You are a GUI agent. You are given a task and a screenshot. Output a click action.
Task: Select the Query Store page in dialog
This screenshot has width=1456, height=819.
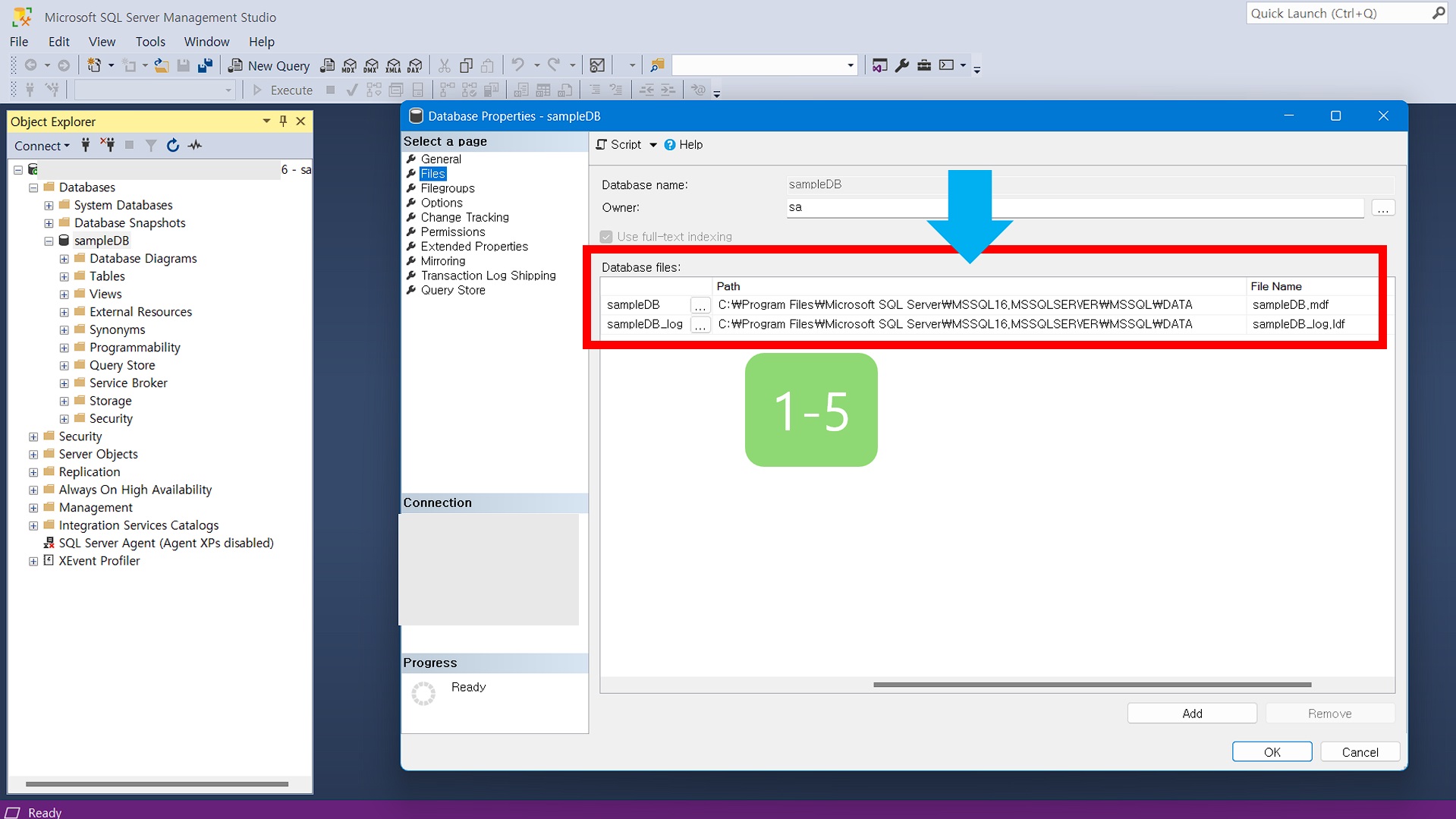[x=453, y=290]
